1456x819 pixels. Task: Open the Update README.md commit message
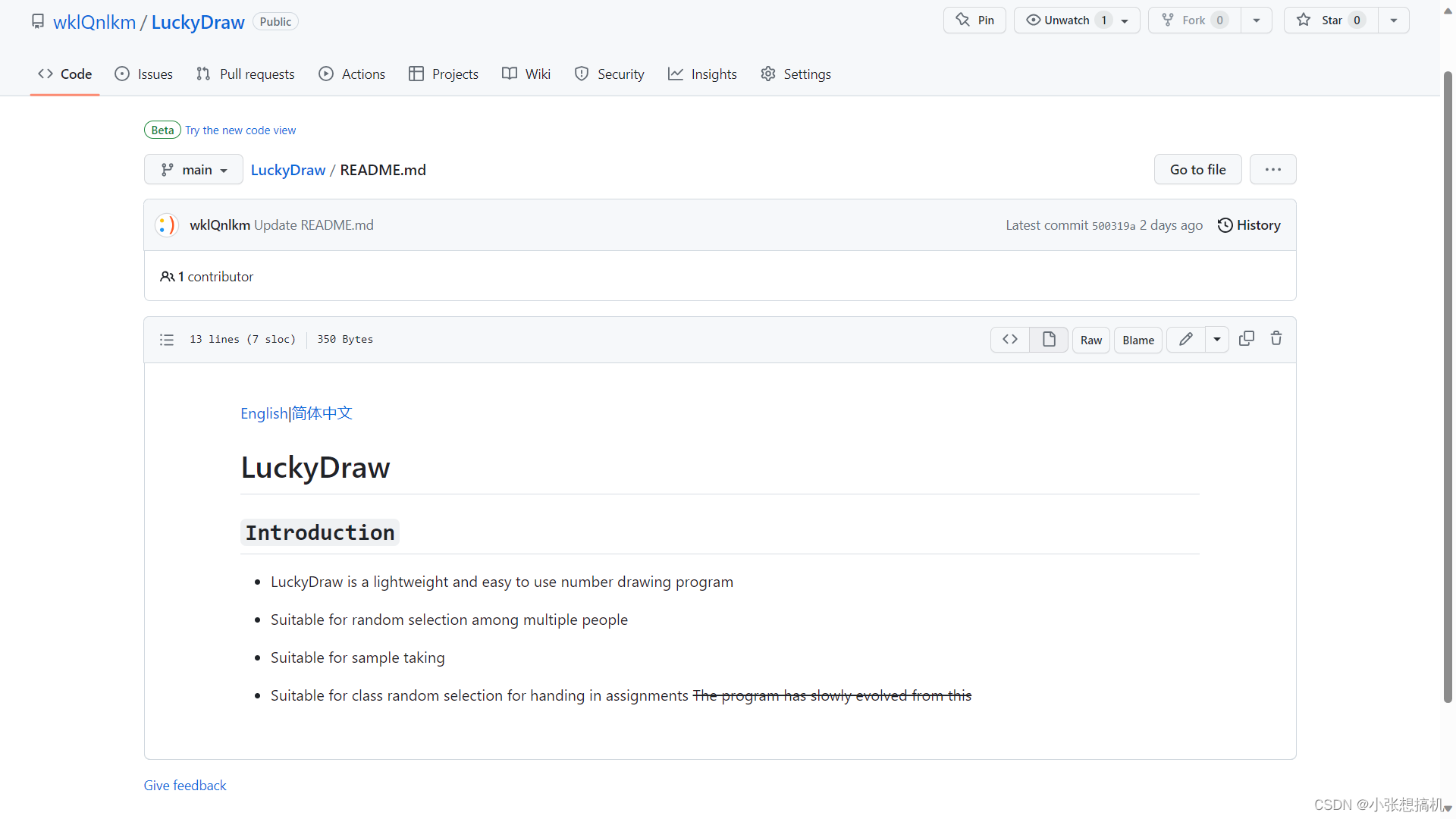click(x=314, y=225)
